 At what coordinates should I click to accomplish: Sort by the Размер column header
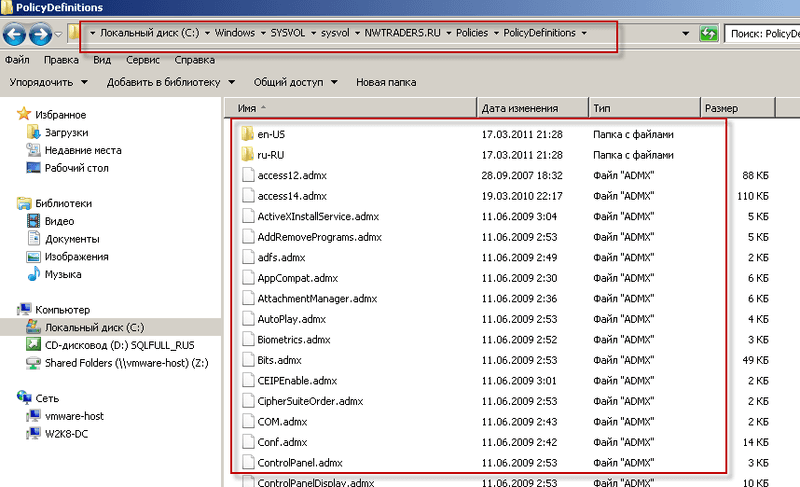pyautogui.click(x=738, y=108)
